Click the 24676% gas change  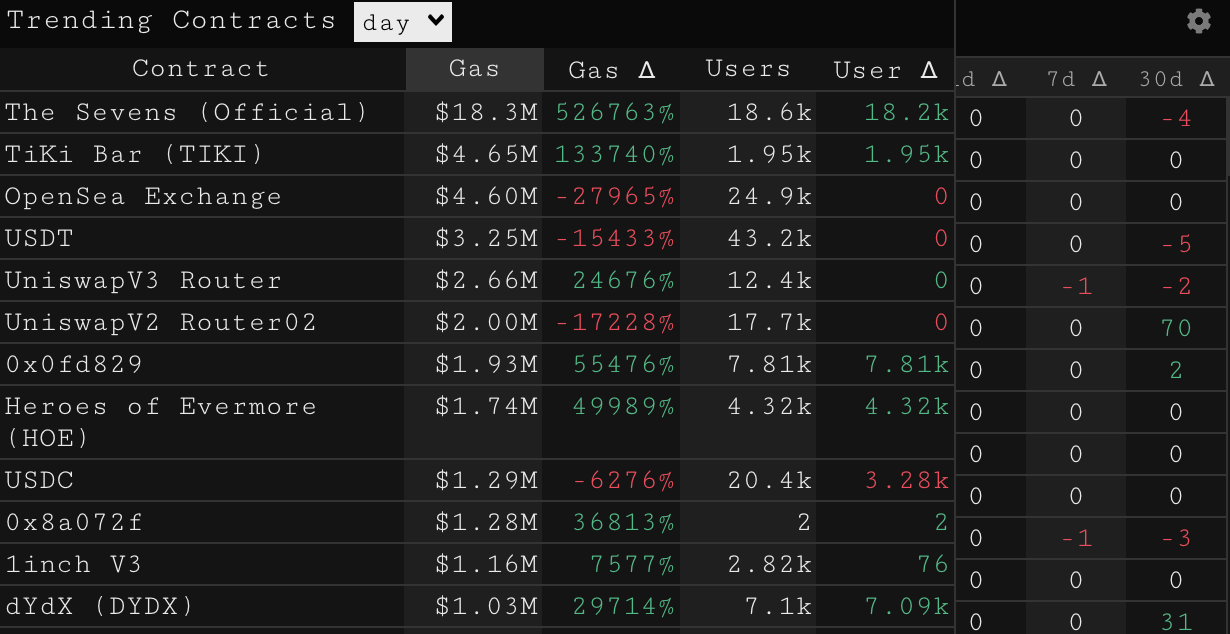point(624,280)
